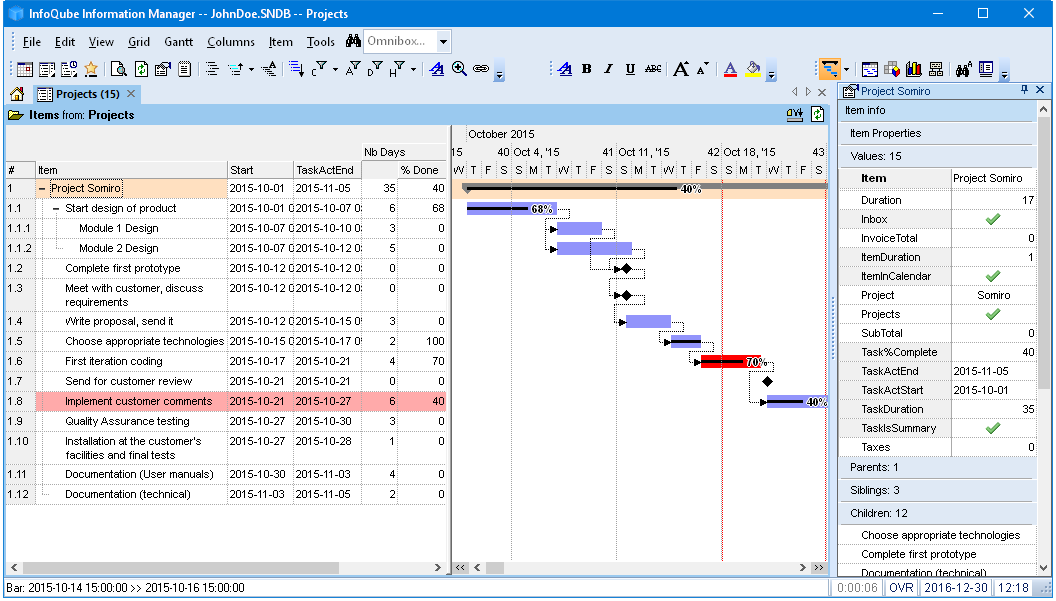Toggle italic text formatting

tap(608, 69)
